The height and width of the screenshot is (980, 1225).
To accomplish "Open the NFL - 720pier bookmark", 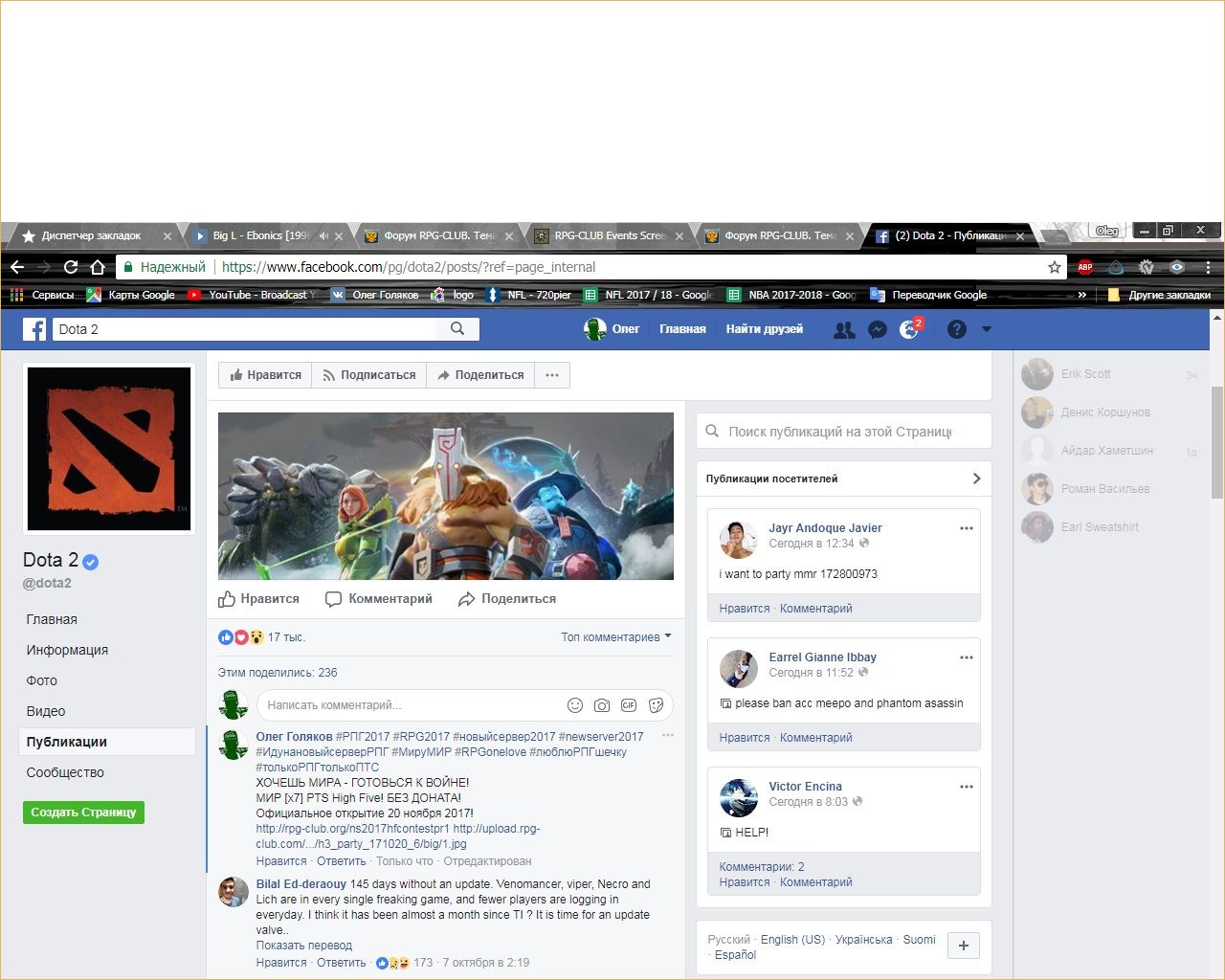I will point(527,295).
